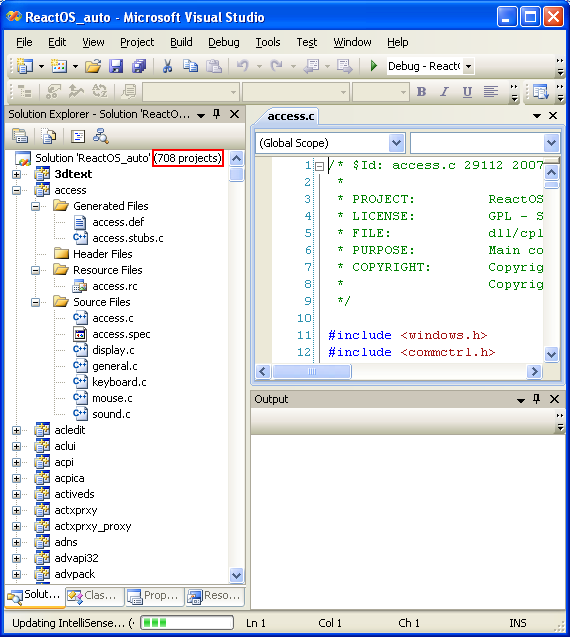Click Show All Files icon in Solution Explorer
This screenshot has width=570, height=637.
(49, 136)
